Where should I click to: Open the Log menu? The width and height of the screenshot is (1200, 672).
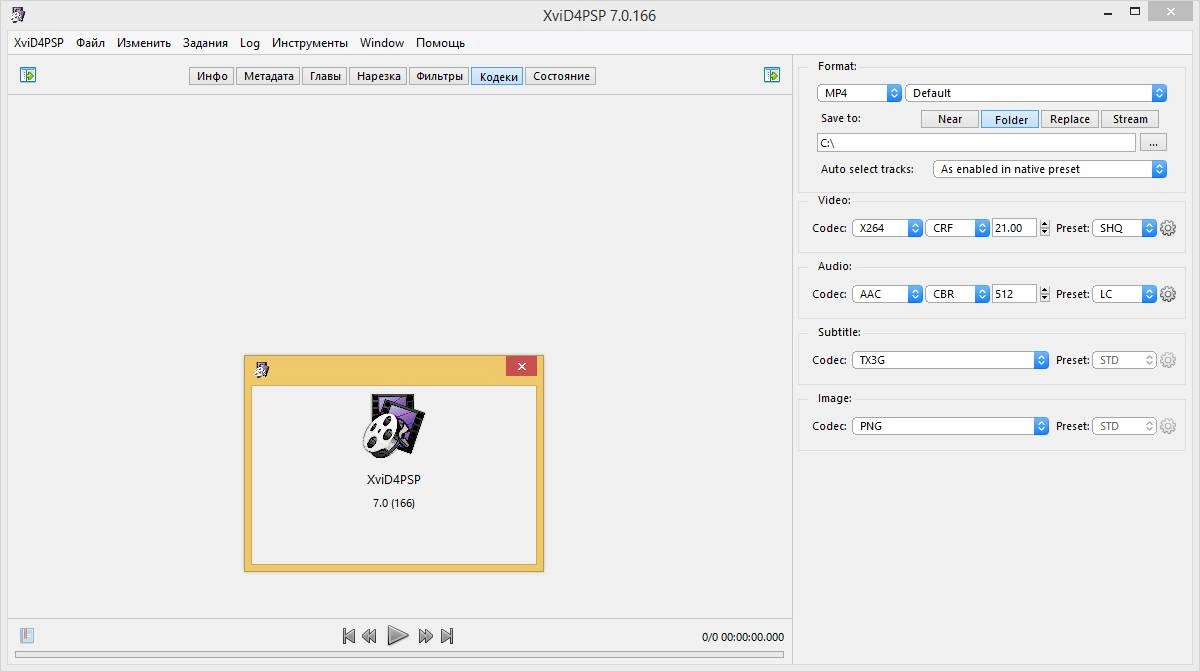pos(249,43)
